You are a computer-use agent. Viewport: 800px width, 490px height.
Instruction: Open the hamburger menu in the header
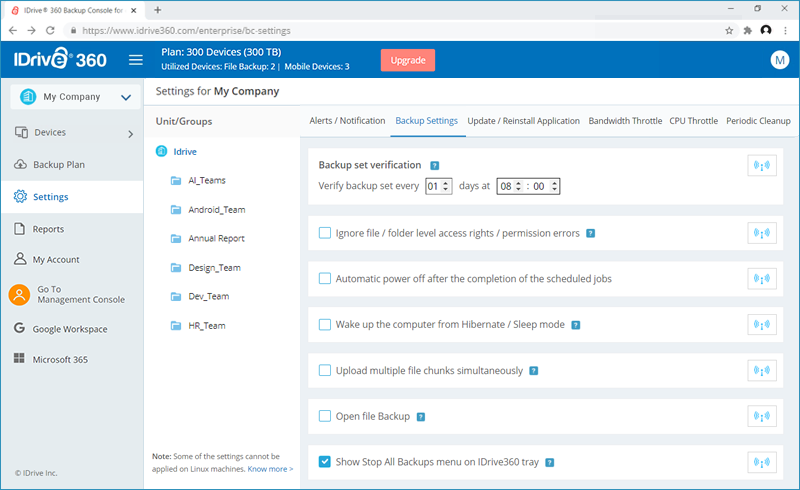pos(136,60)
